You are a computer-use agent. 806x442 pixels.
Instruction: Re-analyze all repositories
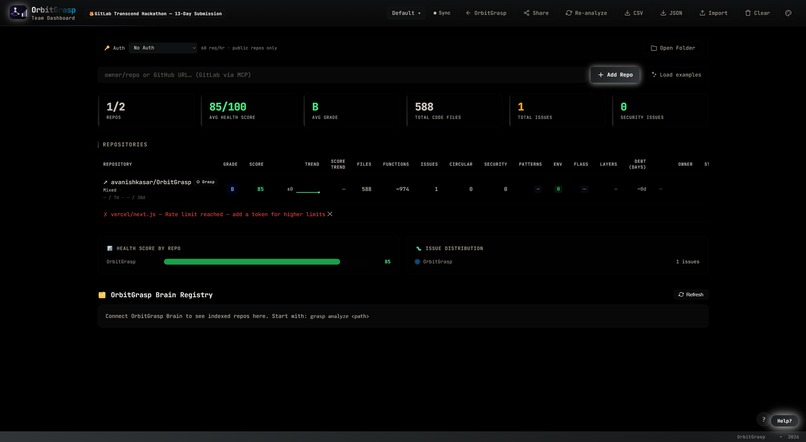point(586,13)
